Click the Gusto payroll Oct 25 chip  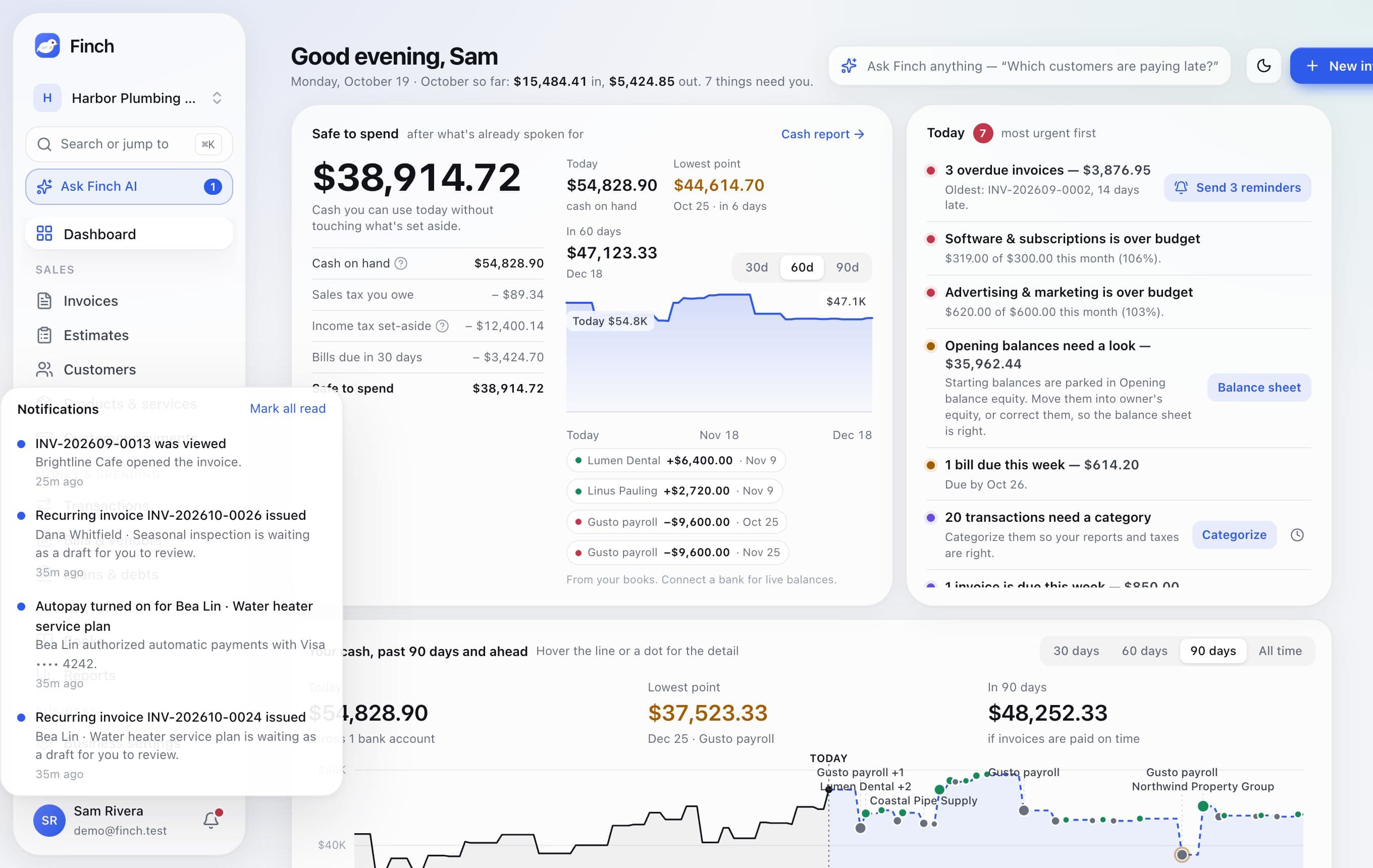pos(676,522)
